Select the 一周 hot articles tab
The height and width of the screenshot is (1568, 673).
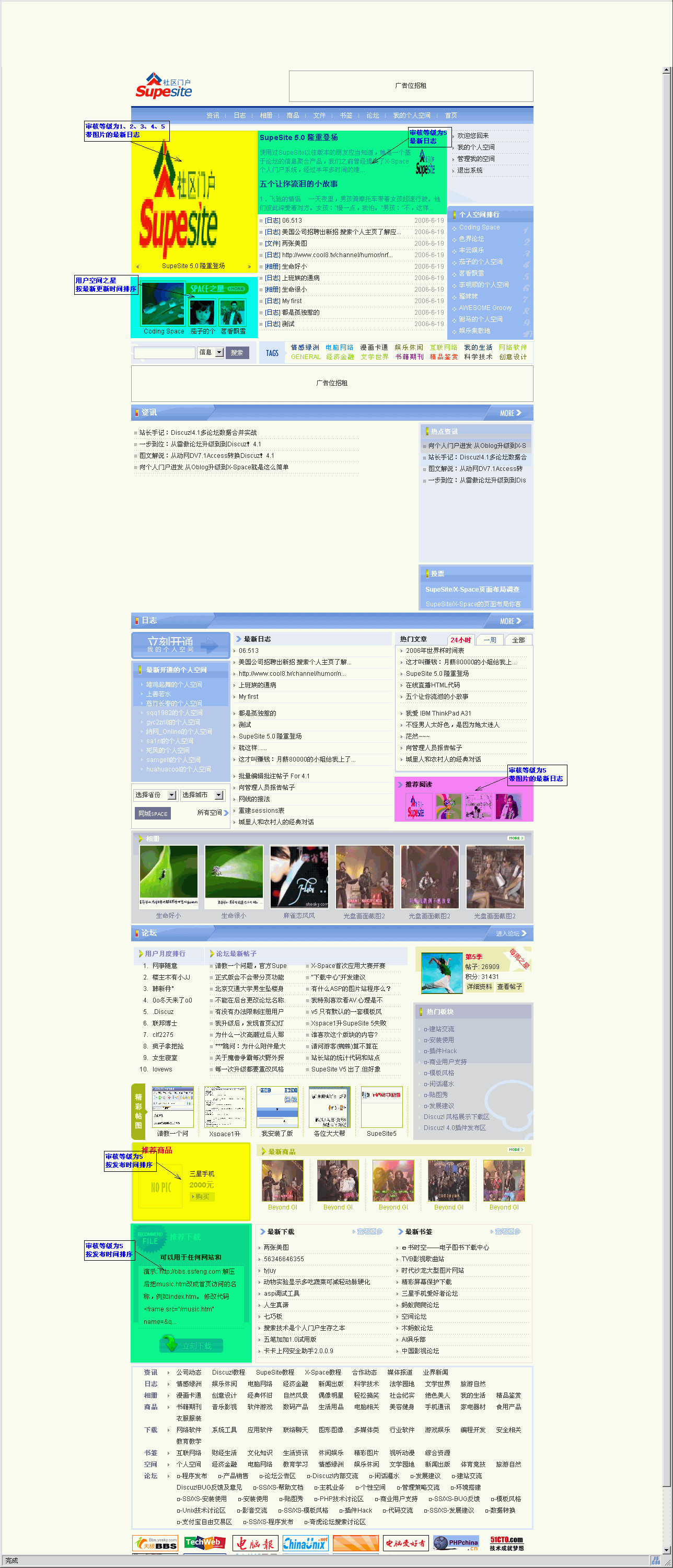coord(490,640)
